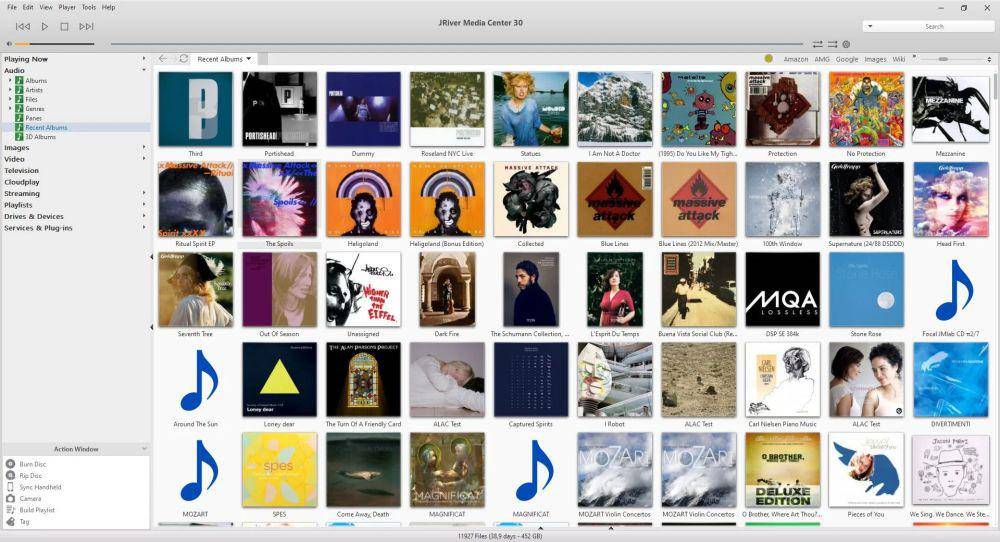Open the Television section
The width and height of the screenshot is (1000, 542).
coord(22,170)
